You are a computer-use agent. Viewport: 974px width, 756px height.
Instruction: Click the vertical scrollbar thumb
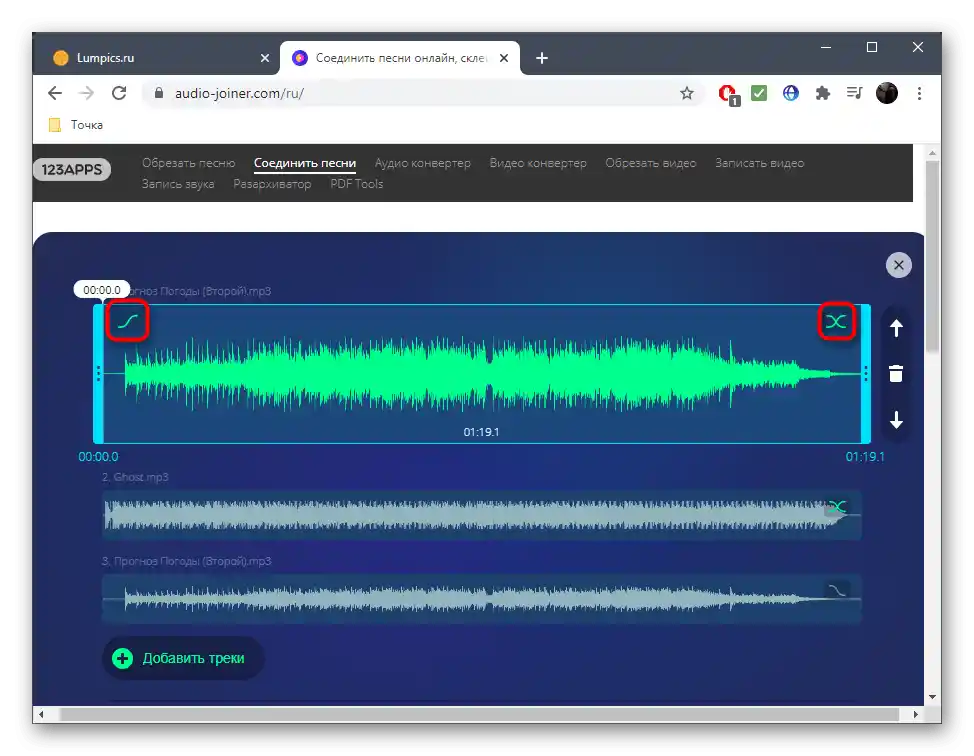click(x=932, y=256)
